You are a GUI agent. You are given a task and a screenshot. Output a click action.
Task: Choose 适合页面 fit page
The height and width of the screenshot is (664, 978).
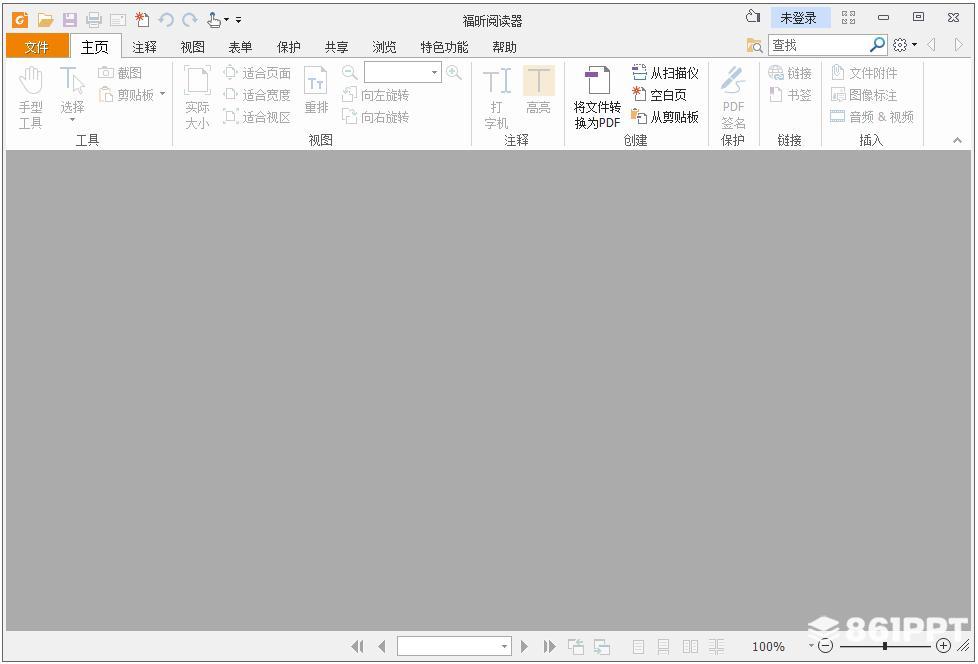pyautogui.click(x=257, y=73)
